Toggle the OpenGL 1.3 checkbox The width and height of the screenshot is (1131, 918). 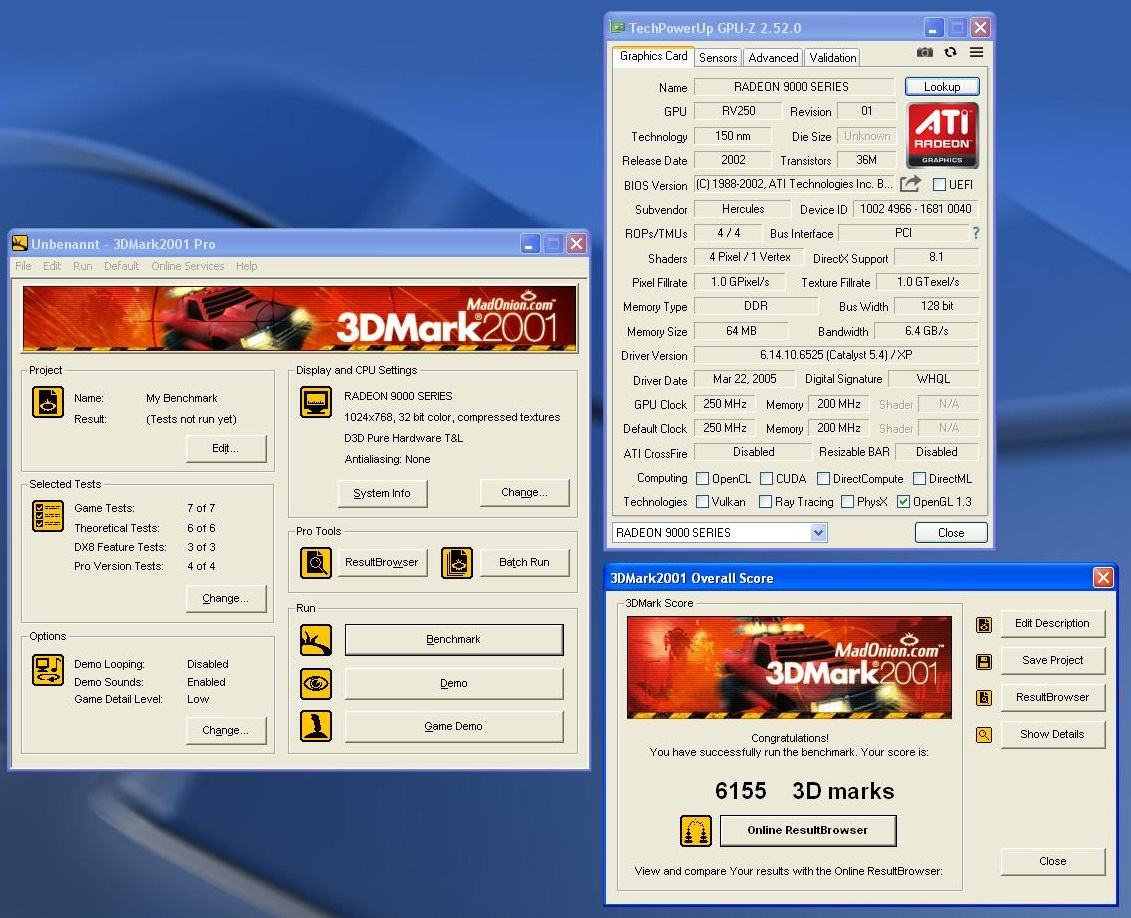(x=903, y=501)
